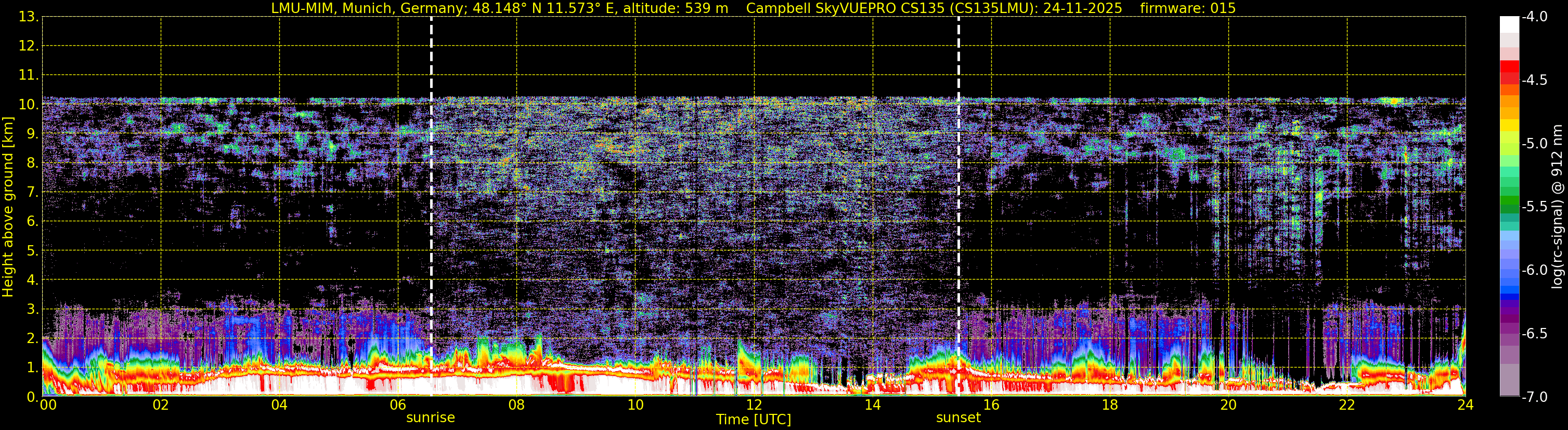This screenshot has width=1568, height=430.
Task: Click 'firmware: 015' in the title
Action: (x=1187, y=8)
